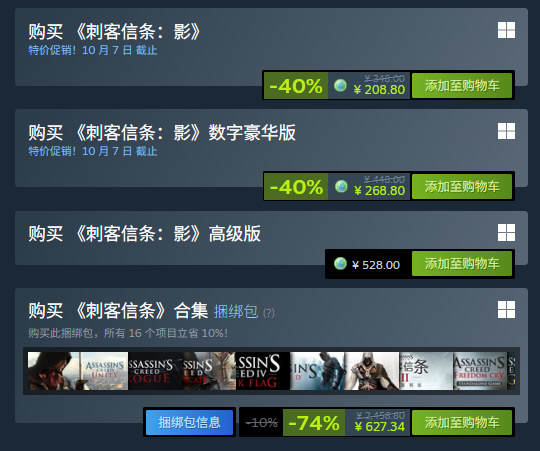Open 捆绑包信息 bundle info
540x451 pixels.
pyautogui.click(x=189, y=422)
